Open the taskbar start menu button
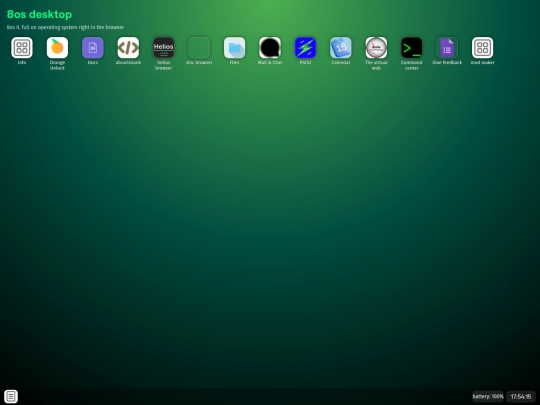 click(x=11, y=396)
